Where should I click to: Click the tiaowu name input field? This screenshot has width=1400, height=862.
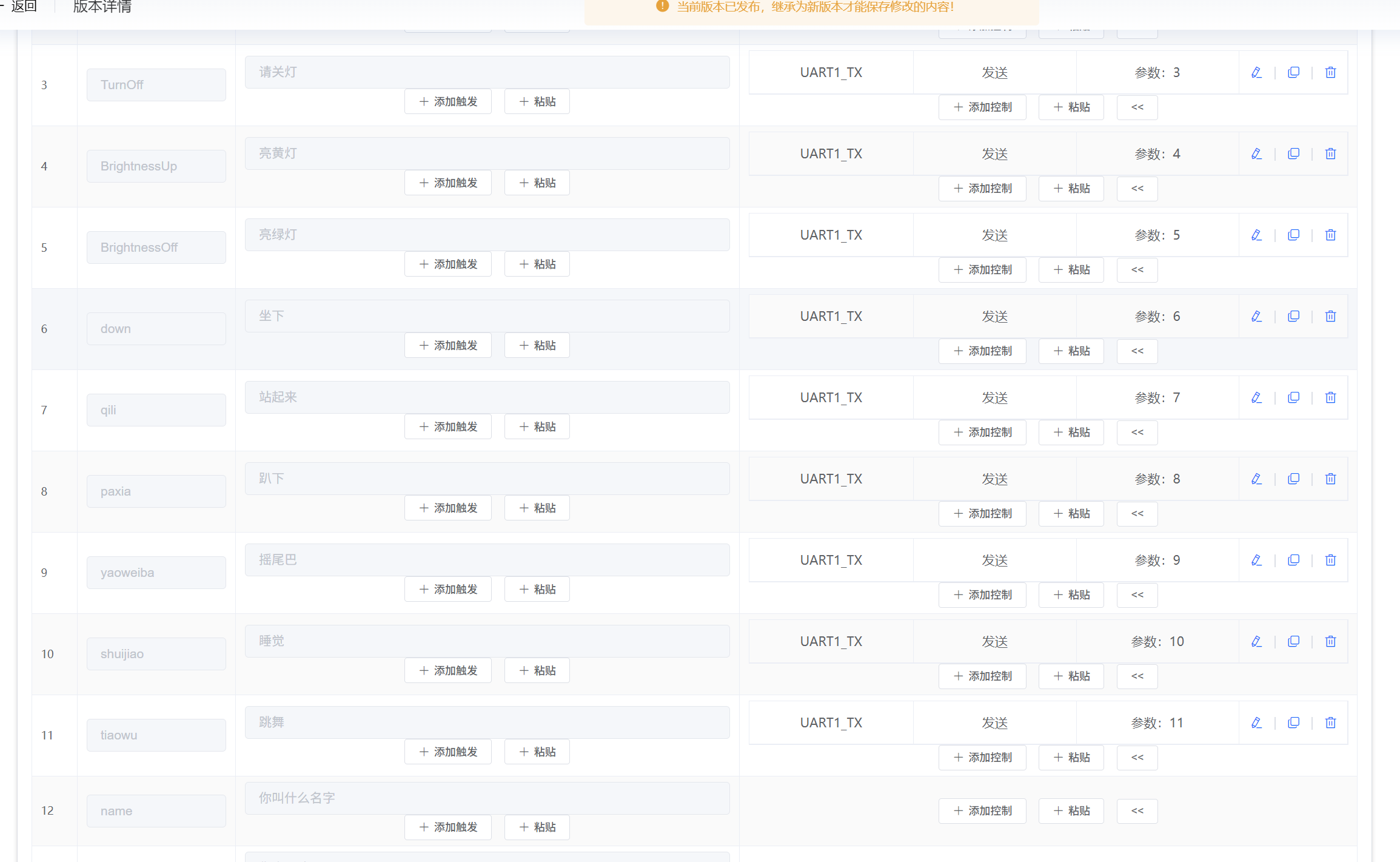pyautogui.click(x=156, y=735)
